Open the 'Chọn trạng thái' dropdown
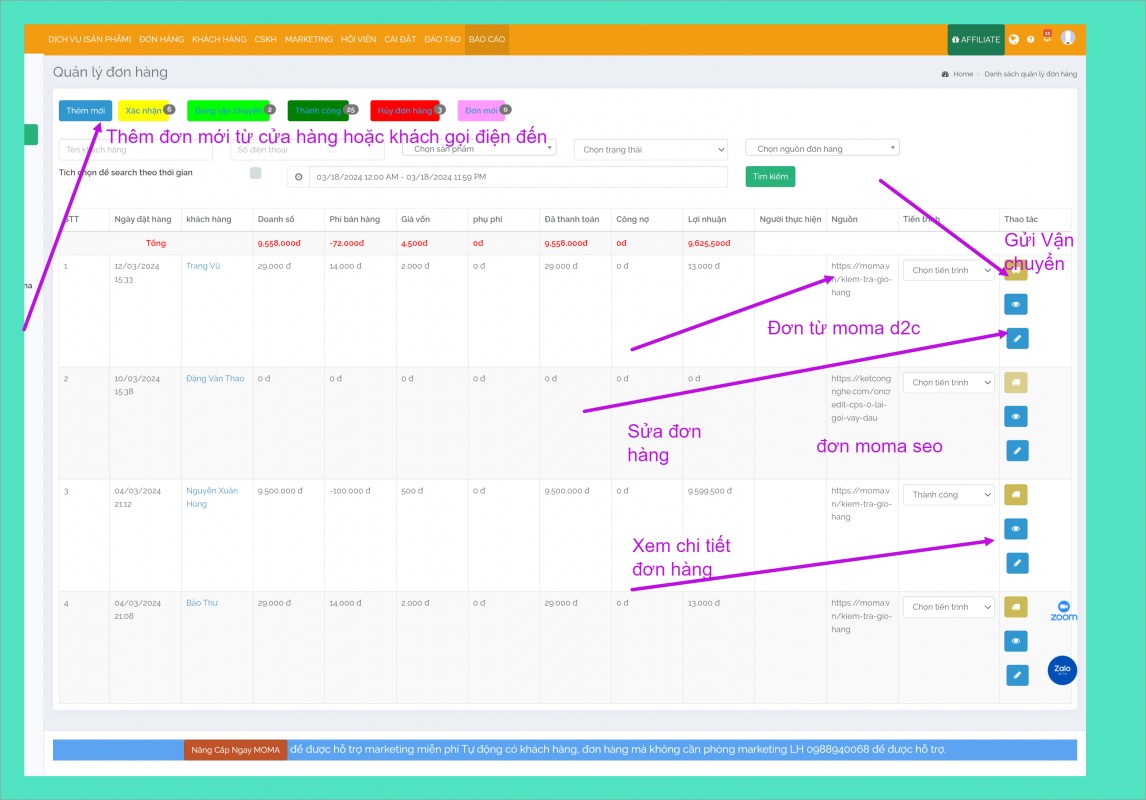The height and width of the screenshot is (800, 1146). pos(651,150)
